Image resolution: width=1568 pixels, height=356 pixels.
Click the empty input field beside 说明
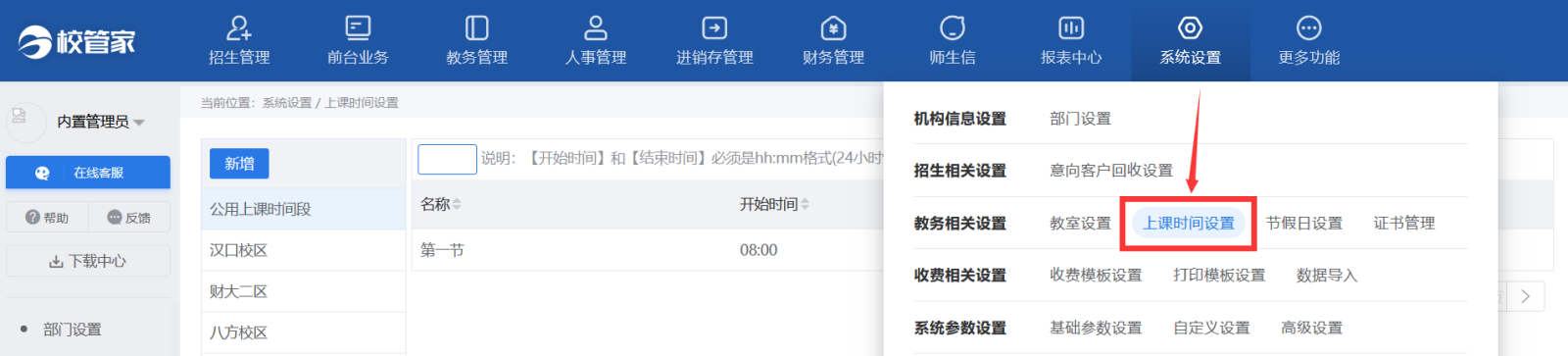[x=447, y=159]
